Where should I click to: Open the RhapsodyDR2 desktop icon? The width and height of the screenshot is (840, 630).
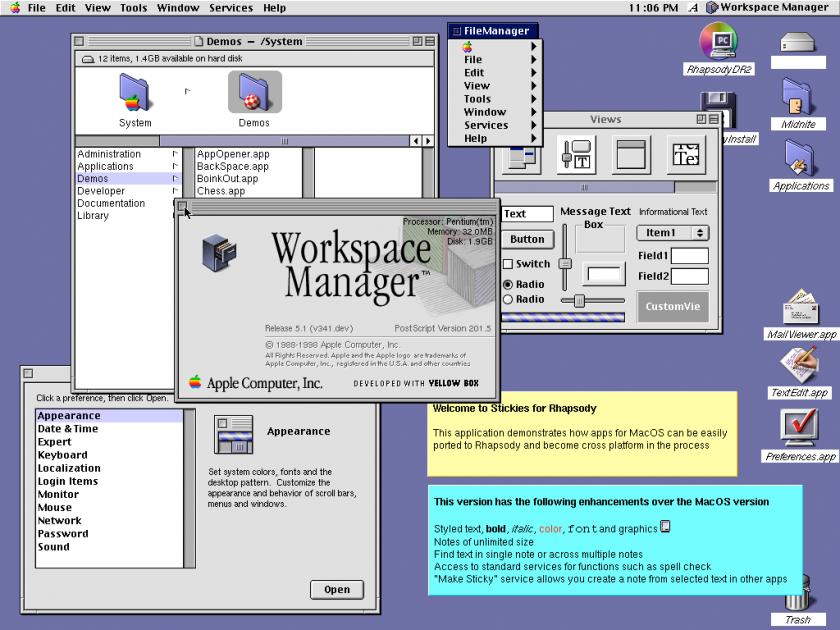(718, 42)
